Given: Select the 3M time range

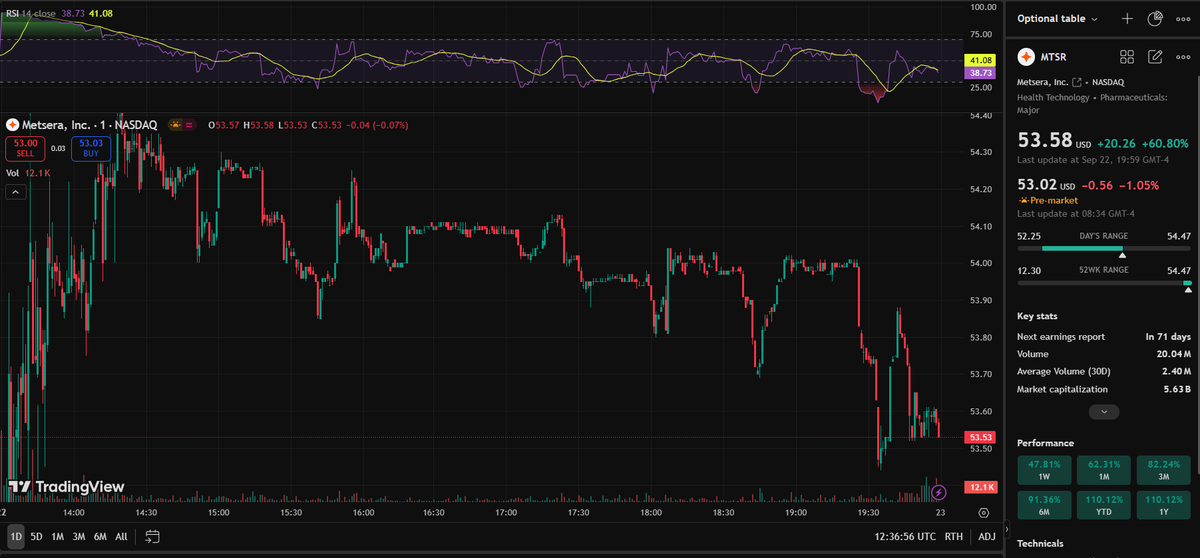Looking at the screenshot, I should 79,536.
